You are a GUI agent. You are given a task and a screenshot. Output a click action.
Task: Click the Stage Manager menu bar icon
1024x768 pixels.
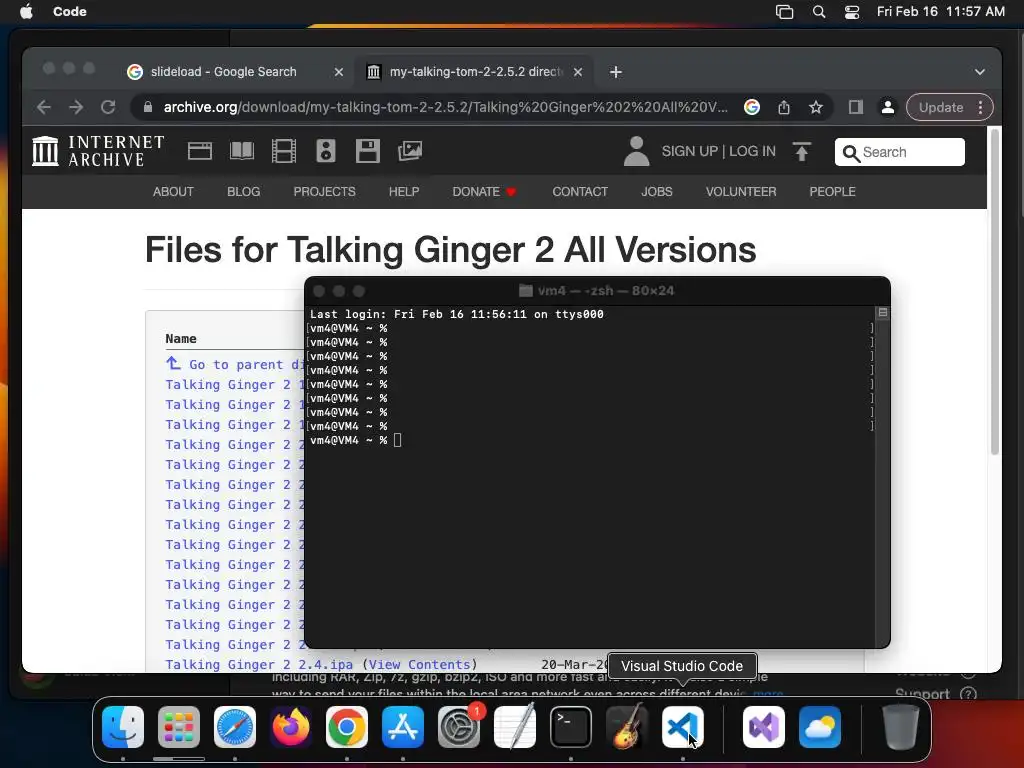click(784, 12)
